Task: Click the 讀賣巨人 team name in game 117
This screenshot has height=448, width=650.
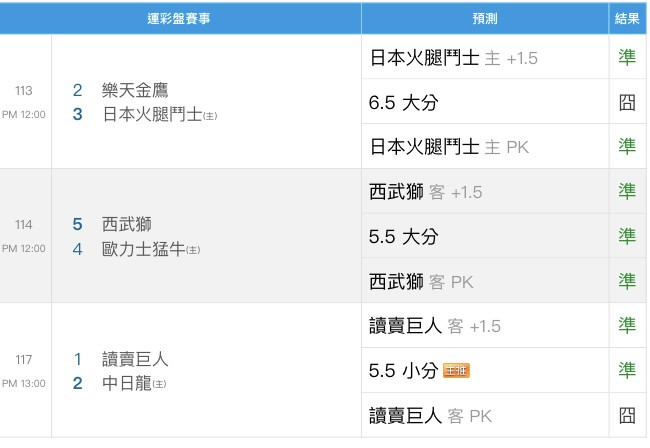Action: pos(134,359)
